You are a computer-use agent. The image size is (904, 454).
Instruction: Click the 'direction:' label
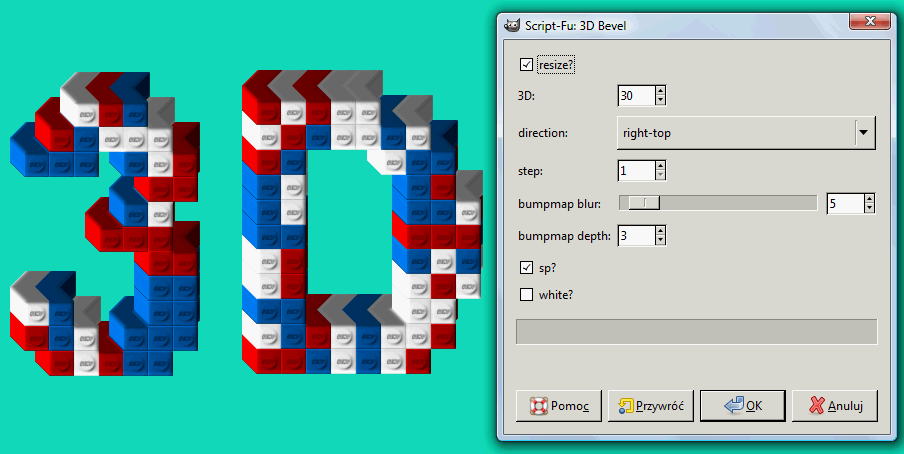tap(543, 133)
